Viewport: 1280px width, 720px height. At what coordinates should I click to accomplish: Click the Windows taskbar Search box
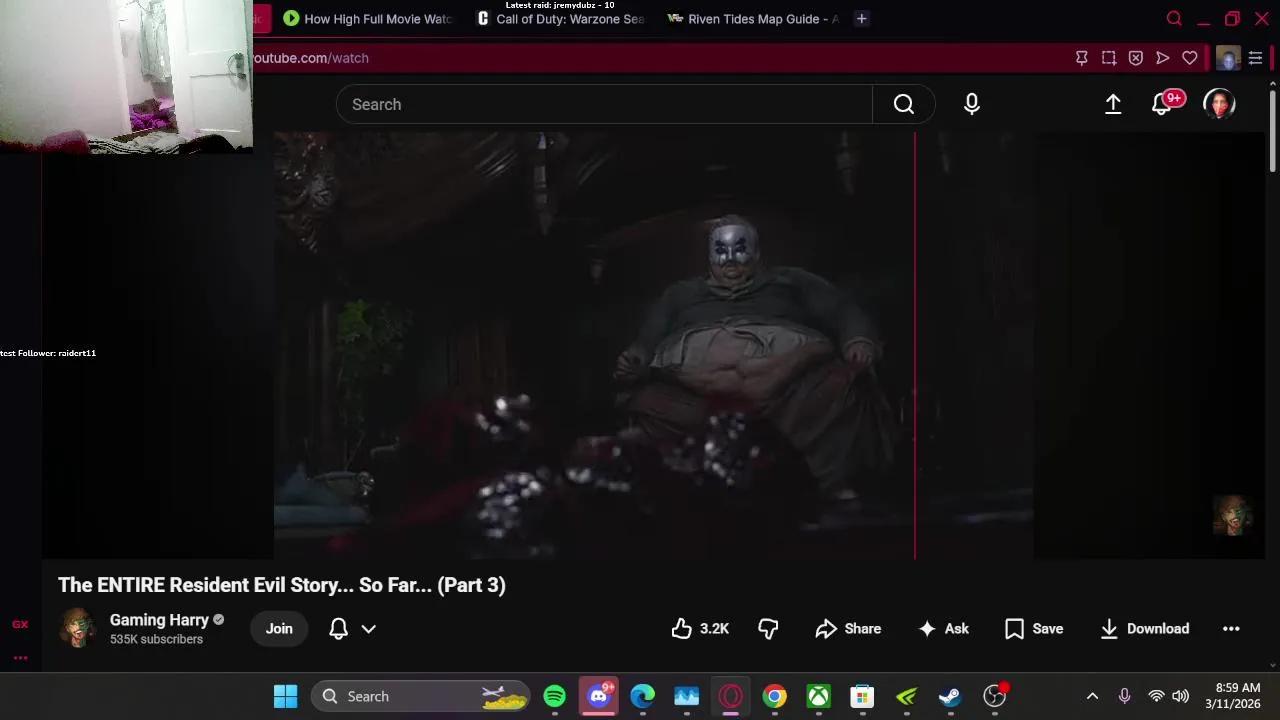[421, 696]
